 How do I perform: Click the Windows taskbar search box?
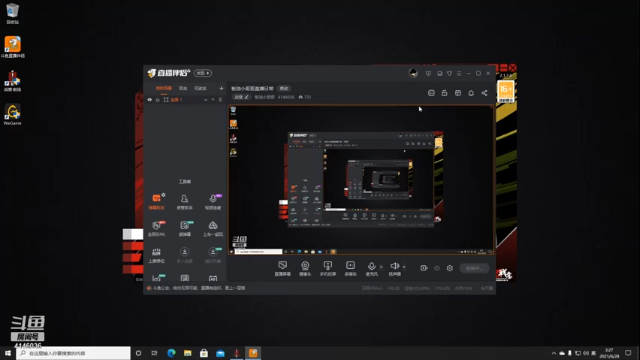pos(73,353)
